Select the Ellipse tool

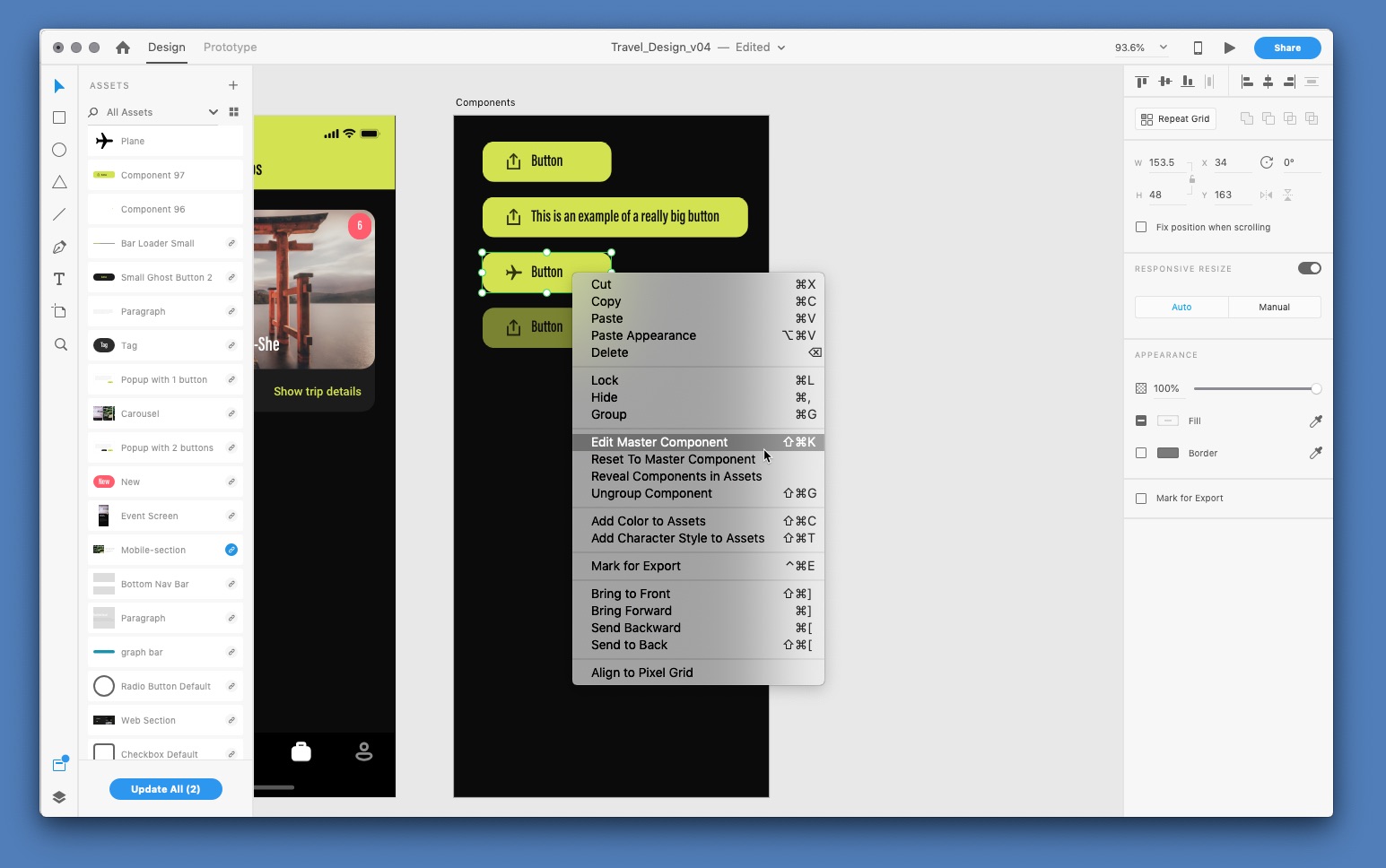59,150
